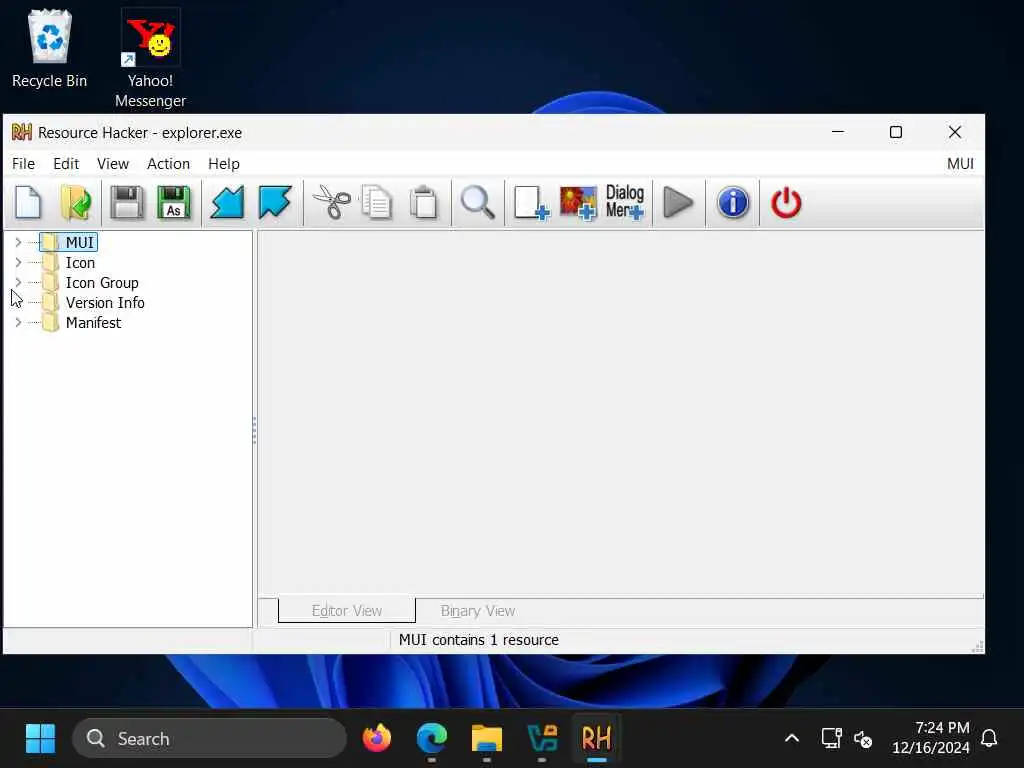Viewport: 1024px width, 768px height.
Task: Open a file with the folder icon
Action: tap(76, 202)
